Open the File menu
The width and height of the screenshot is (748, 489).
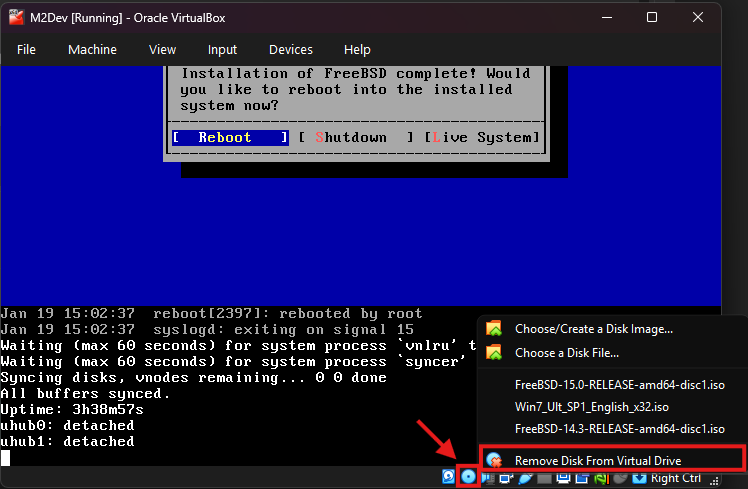tap(26, 49)
